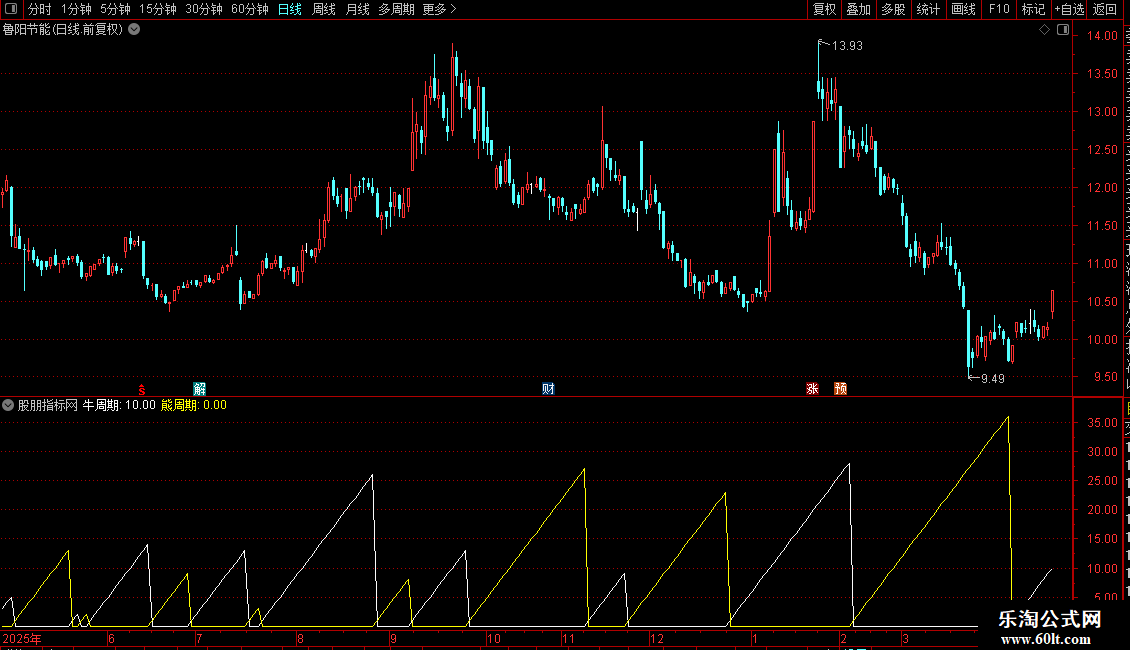Click the 鲁阳节能(日线,前复权) title

pyautogui.click(x=63, y=30)
